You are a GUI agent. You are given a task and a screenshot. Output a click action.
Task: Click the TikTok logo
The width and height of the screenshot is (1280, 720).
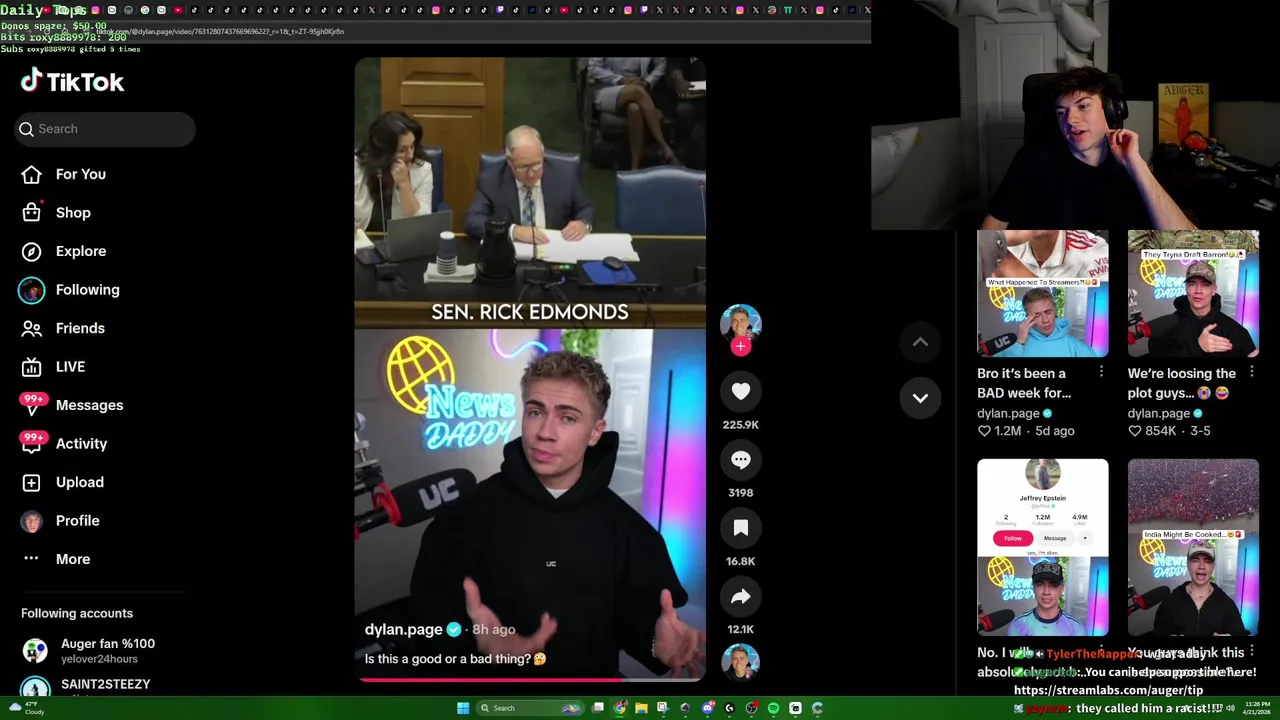pos(72,81)
